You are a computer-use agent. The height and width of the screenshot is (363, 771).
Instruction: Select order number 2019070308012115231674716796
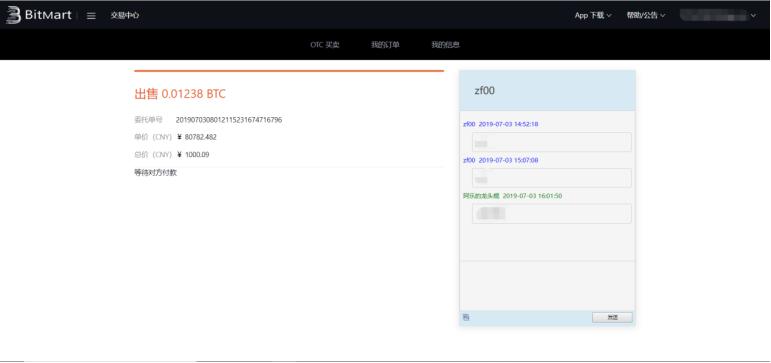click(x=229, y=120)
